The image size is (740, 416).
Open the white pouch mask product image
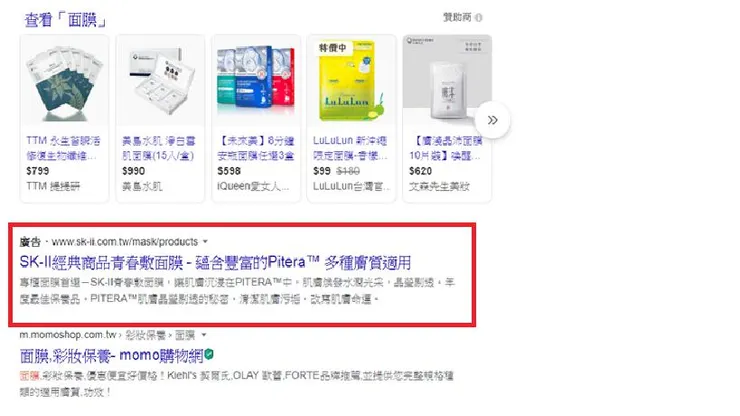[x=447, y=81]
